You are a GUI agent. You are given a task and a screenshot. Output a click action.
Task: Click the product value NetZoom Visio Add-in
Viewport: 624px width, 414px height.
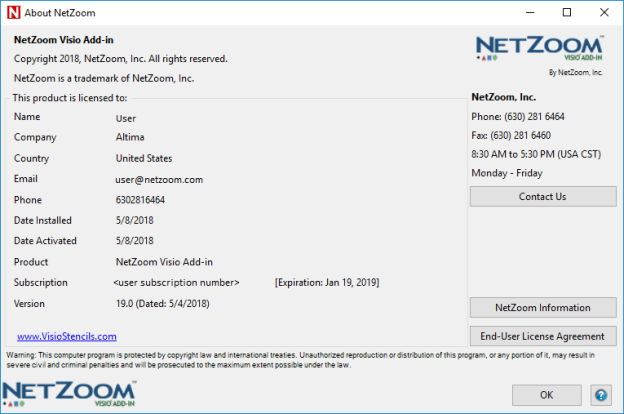164,262
